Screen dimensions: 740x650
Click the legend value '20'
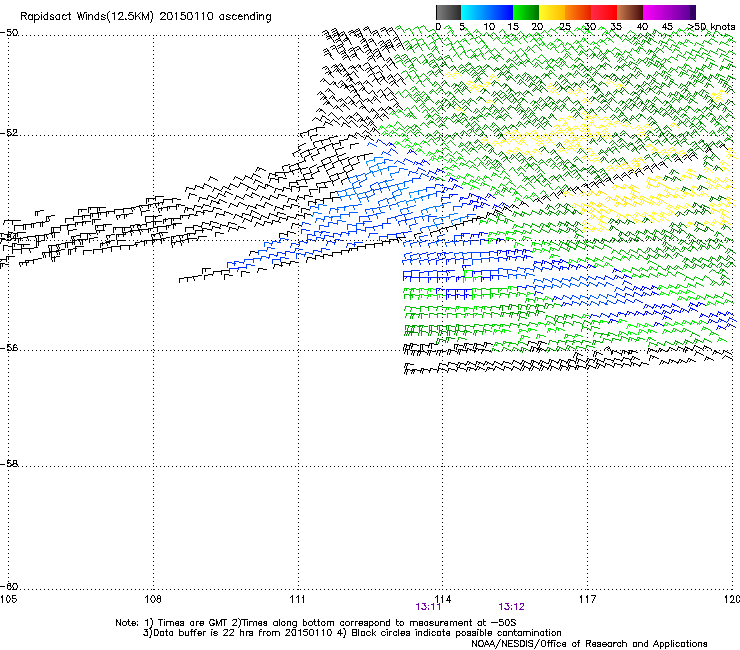537,27
